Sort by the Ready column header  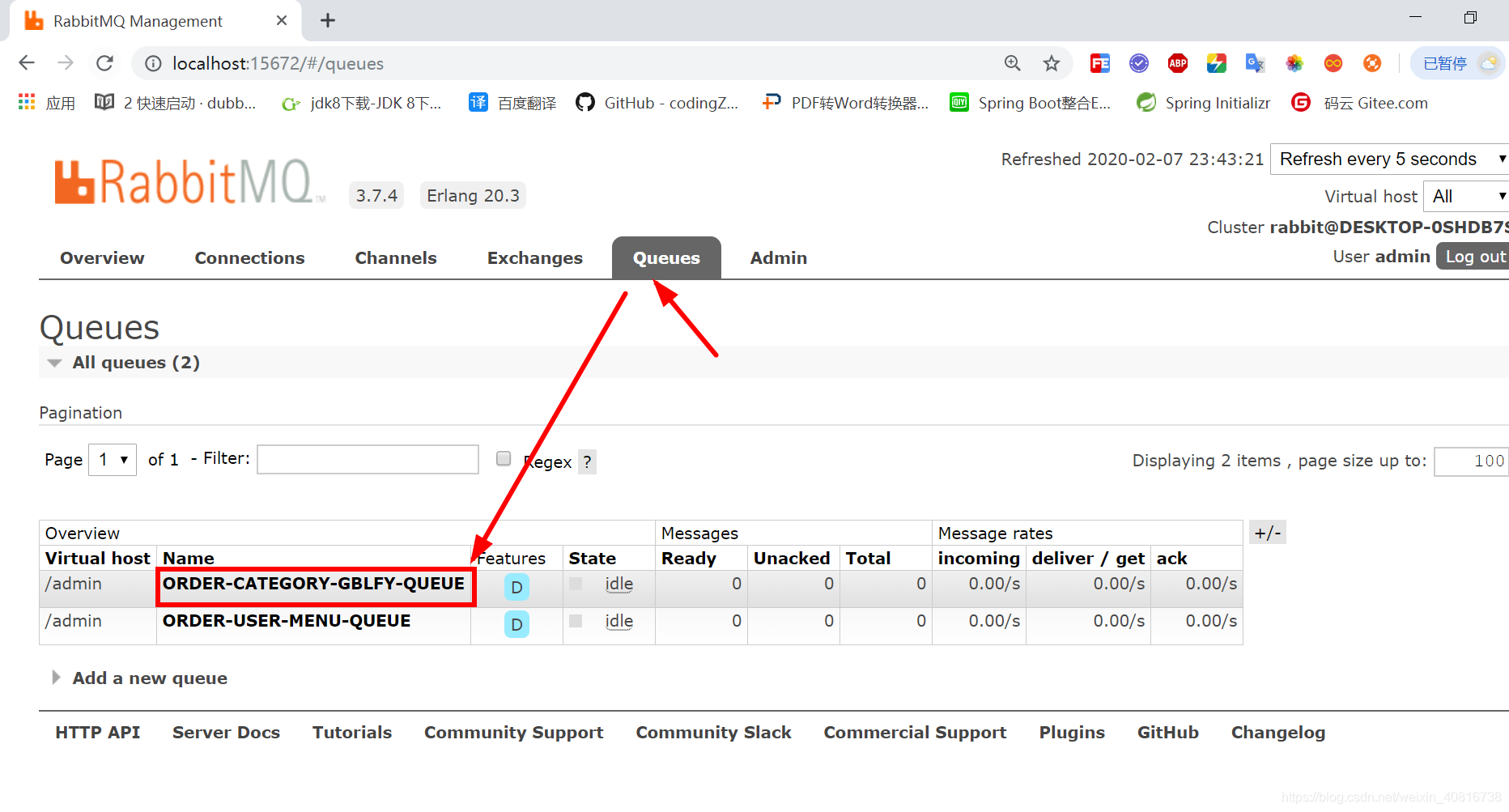pos(688,559)
